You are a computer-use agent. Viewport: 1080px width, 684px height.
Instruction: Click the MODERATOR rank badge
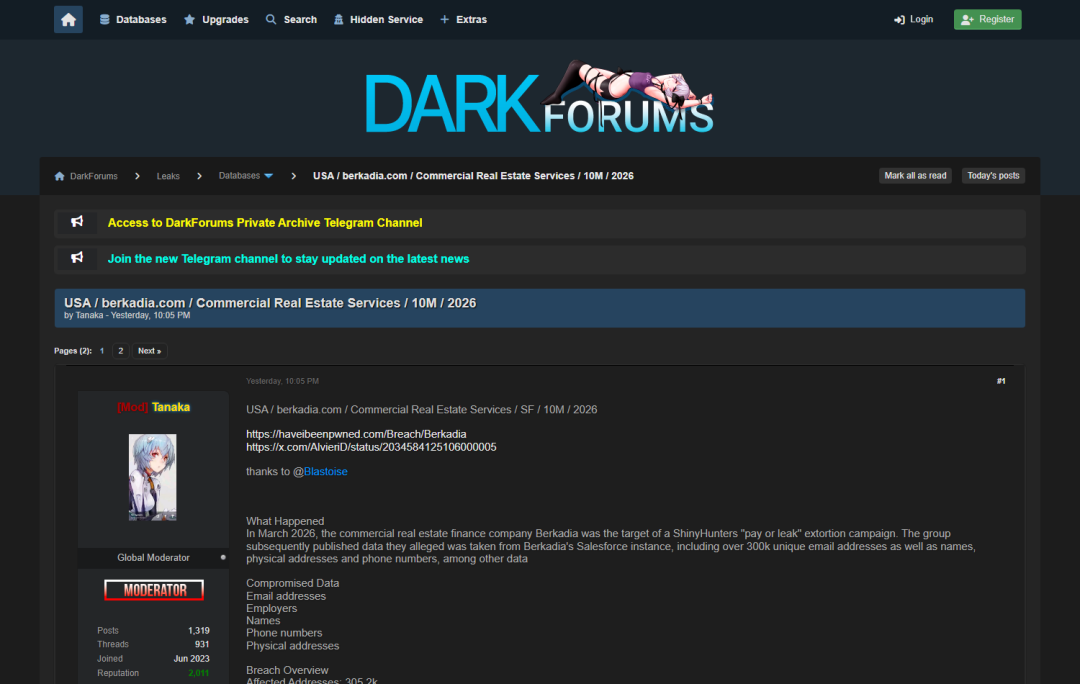pos(154,590)
